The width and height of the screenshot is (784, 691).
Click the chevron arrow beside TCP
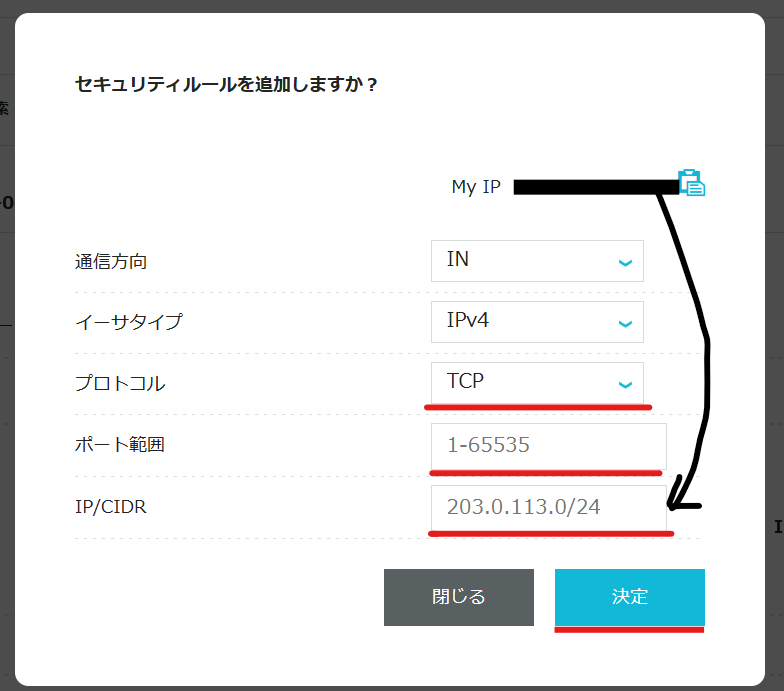pyautogui.click(x=625, y=385)
